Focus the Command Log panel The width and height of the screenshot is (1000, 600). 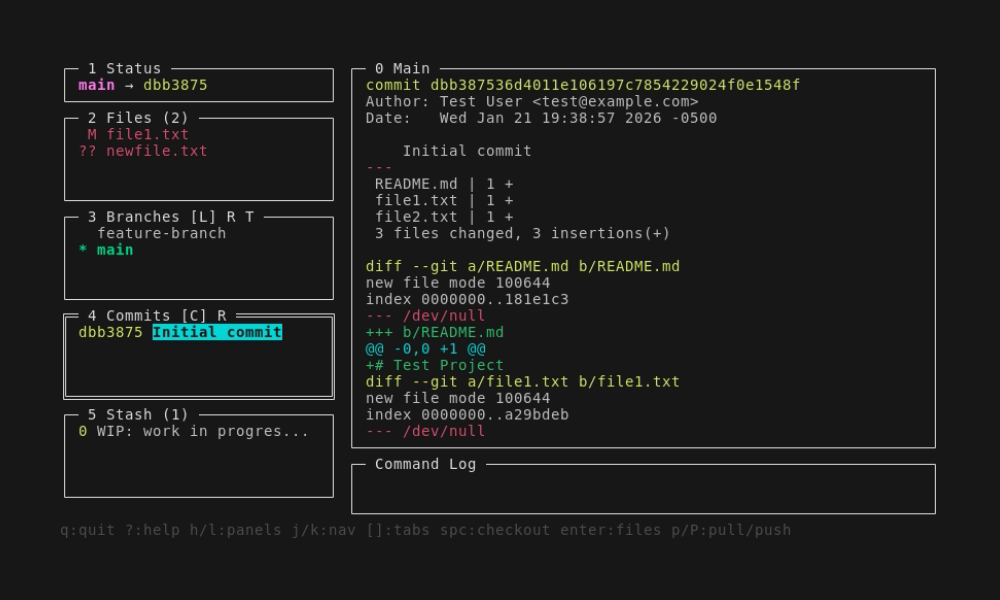coord(643,490)
